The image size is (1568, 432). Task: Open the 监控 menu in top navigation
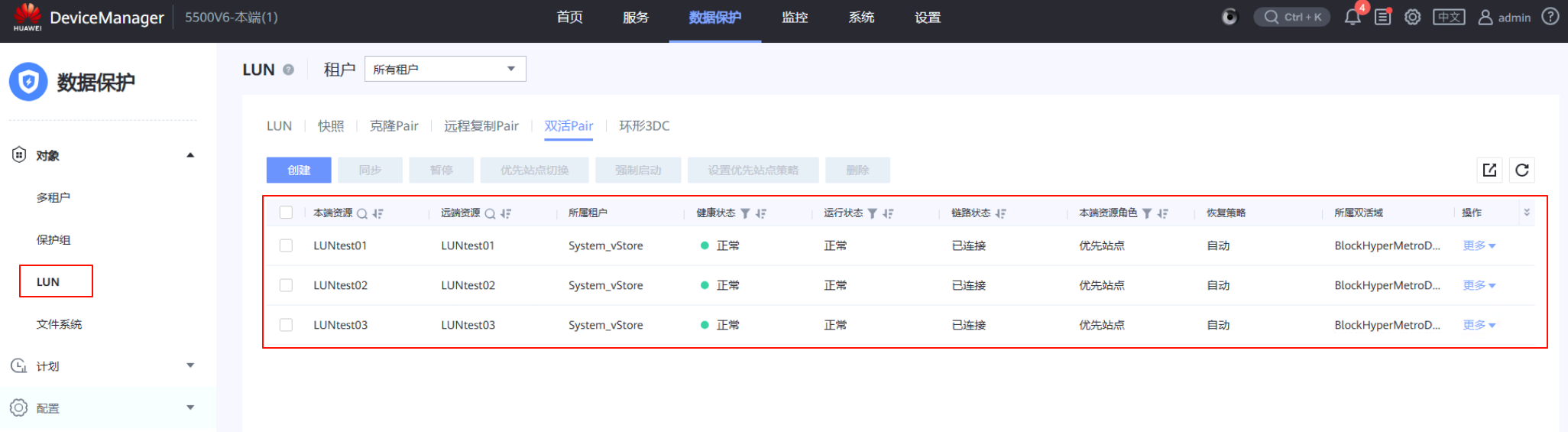click(794, 18)
